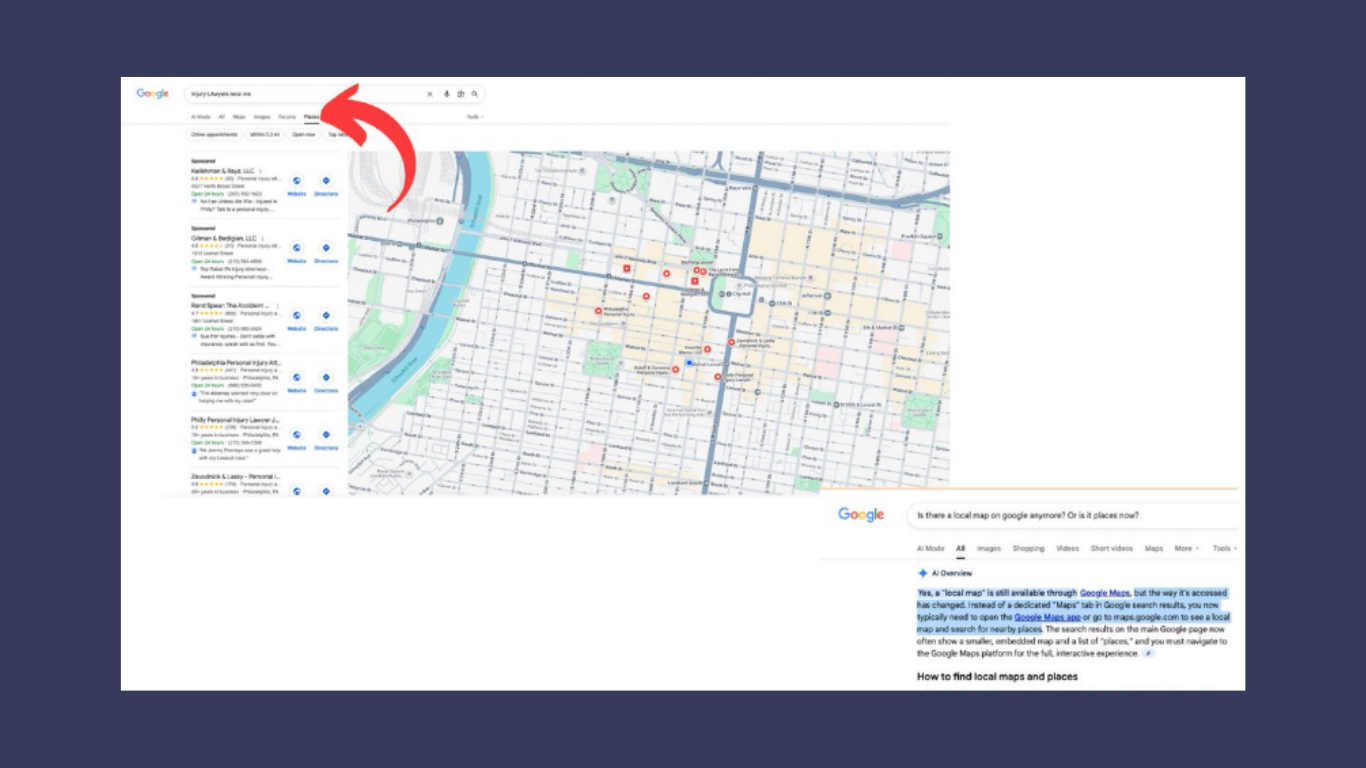
Task: Toggle the Open now filter chip
Action: (304, 134)
